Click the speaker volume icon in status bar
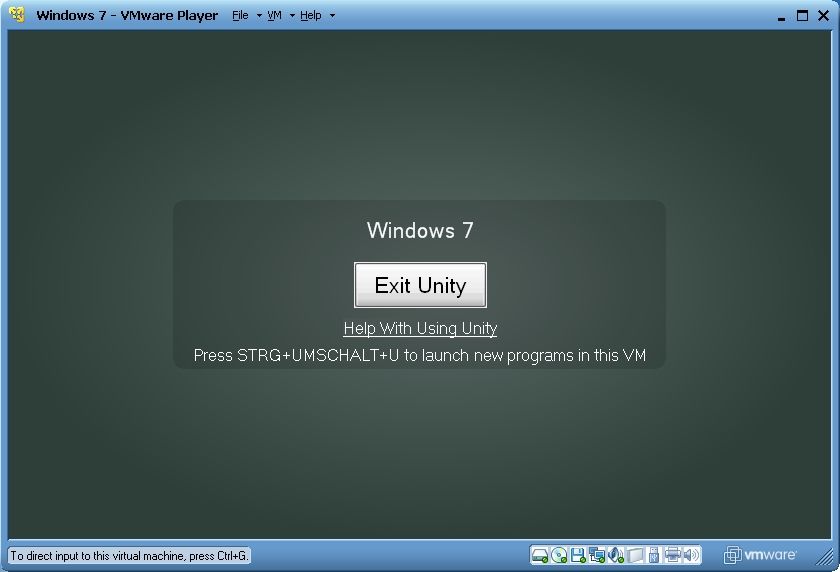Image resolution: width=840 pixels, height=572 pixels. (692, 555)
